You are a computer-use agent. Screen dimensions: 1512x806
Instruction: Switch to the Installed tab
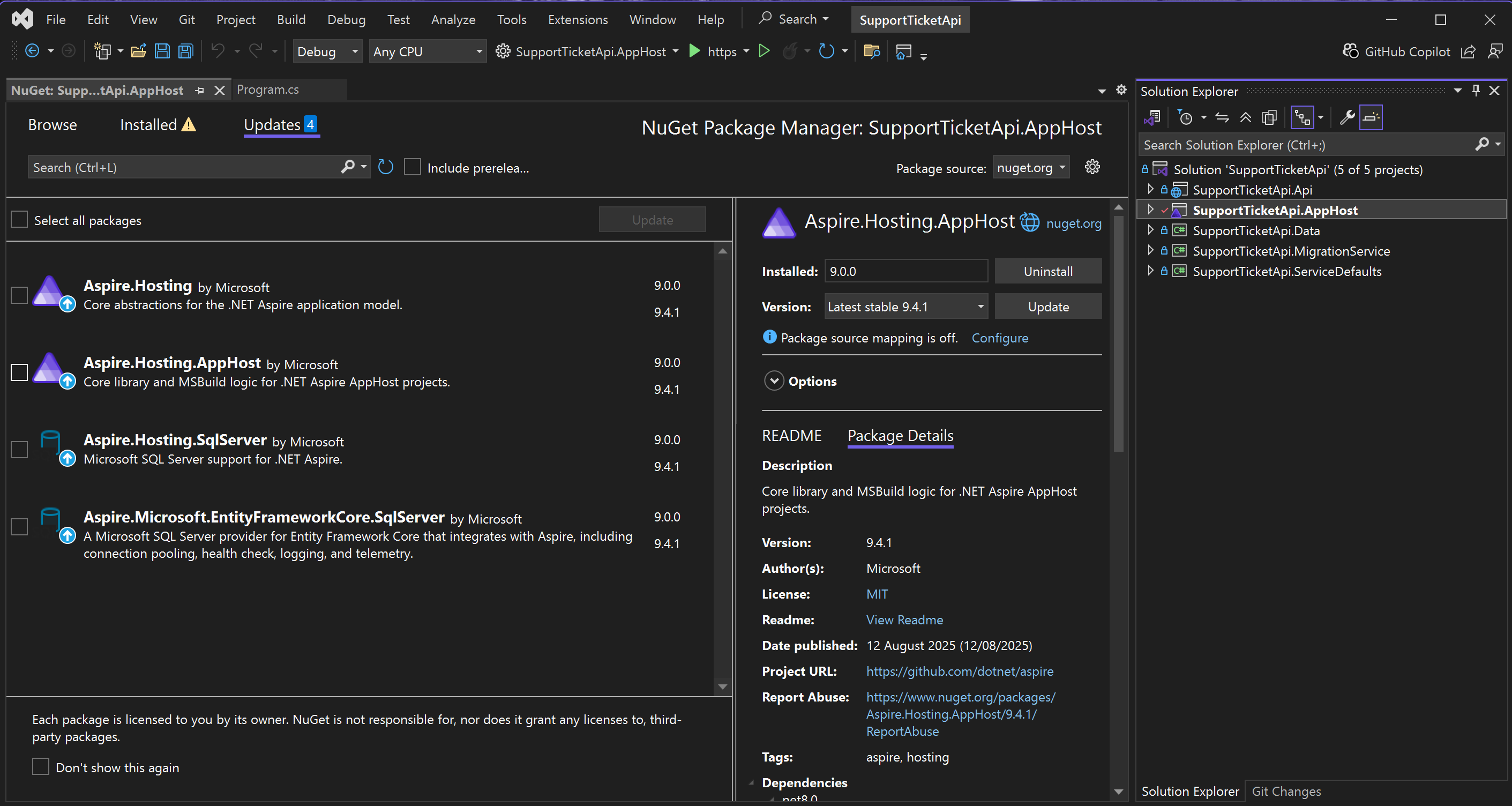[148, 125]
